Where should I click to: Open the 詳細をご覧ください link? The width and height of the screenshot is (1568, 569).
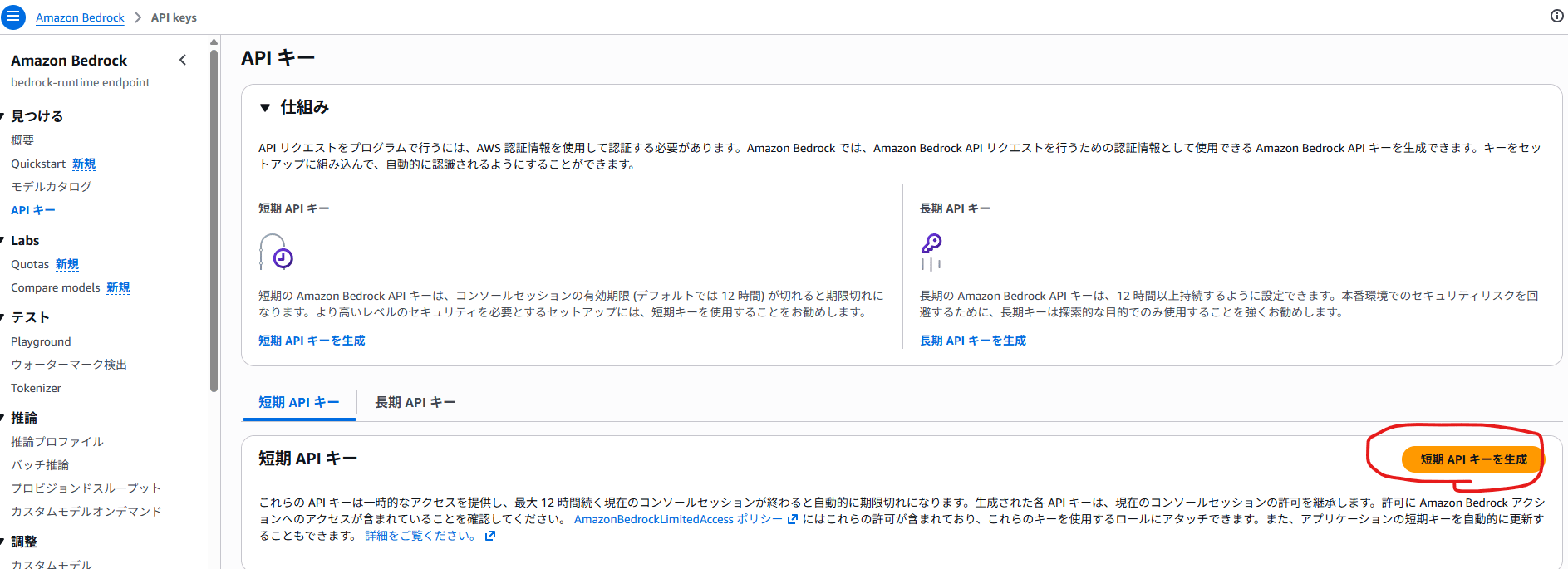click(421, 536)
